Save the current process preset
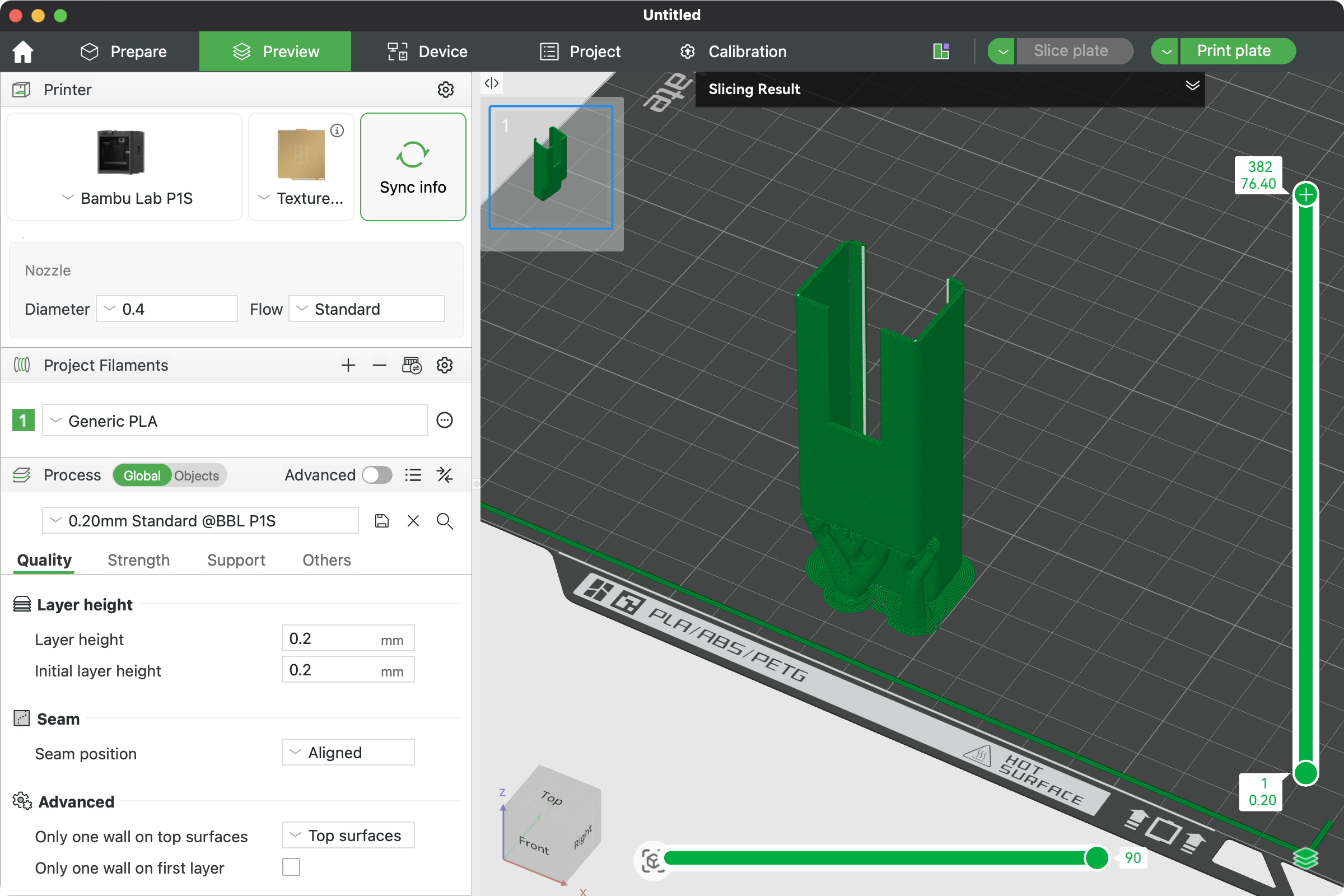The height and width of the screenshot is (896, 1344). click(382, 521)
